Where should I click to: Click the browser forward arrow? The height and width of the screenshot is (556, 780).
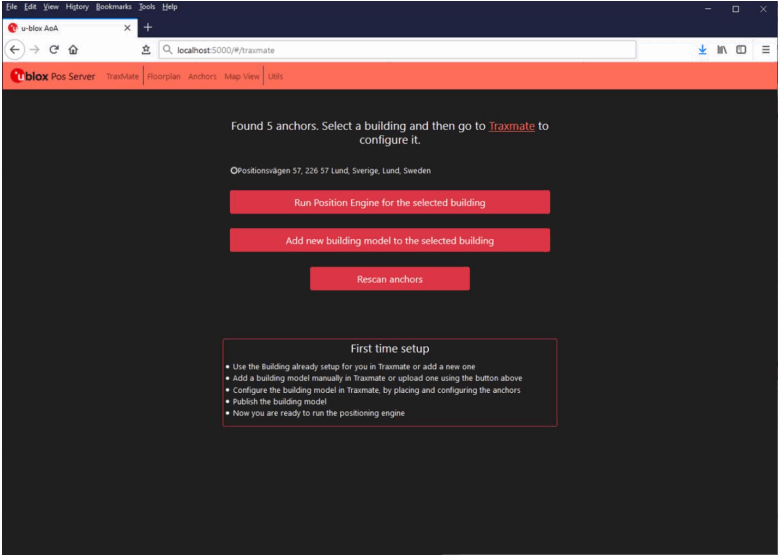[x=34, y=50]
